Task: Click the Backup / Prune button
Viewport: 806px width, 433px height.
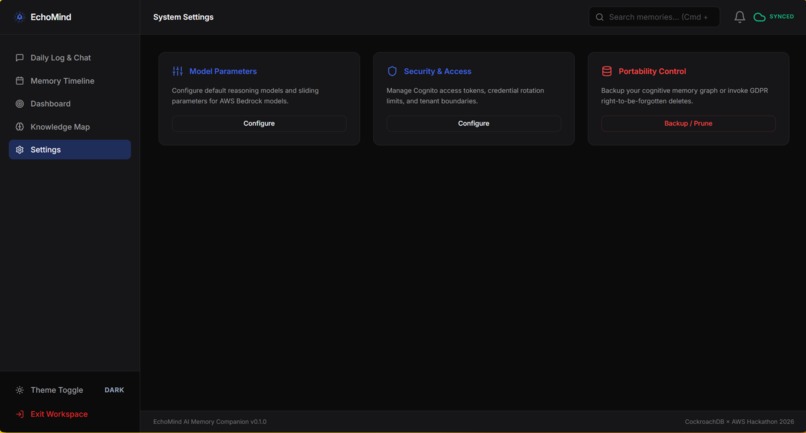Action: pyautogui.click(x=688, y=123)
